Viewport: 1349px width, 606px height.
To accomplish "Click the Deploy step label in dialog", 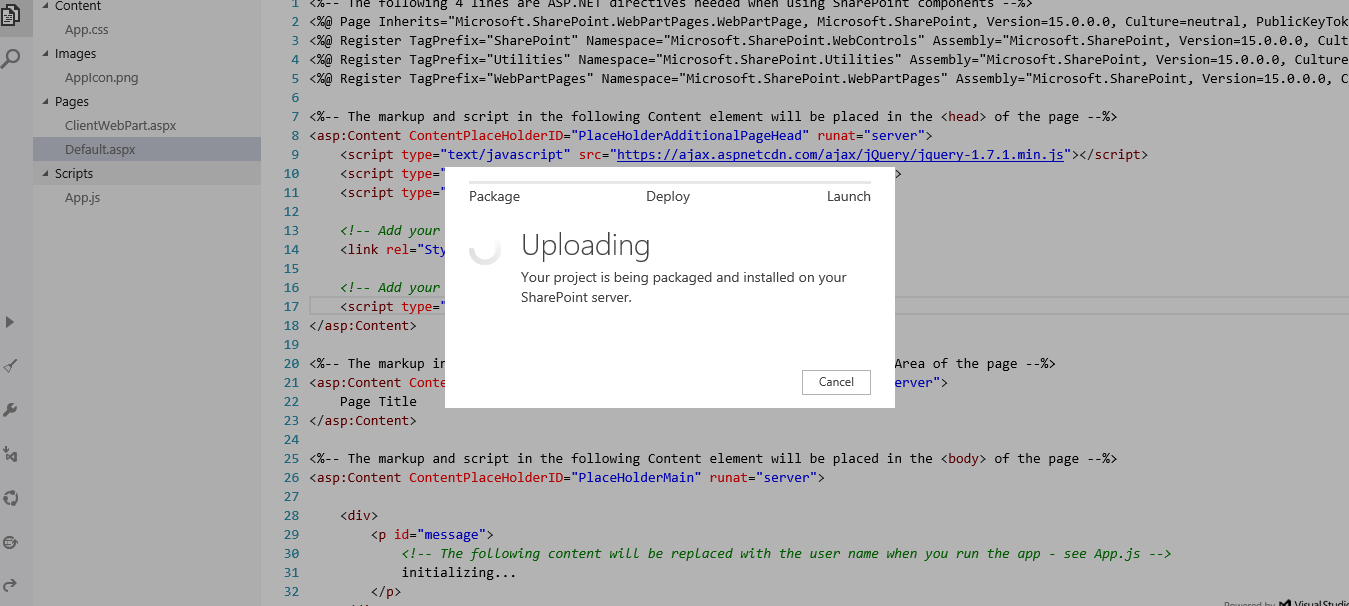I will pos(668,197).
